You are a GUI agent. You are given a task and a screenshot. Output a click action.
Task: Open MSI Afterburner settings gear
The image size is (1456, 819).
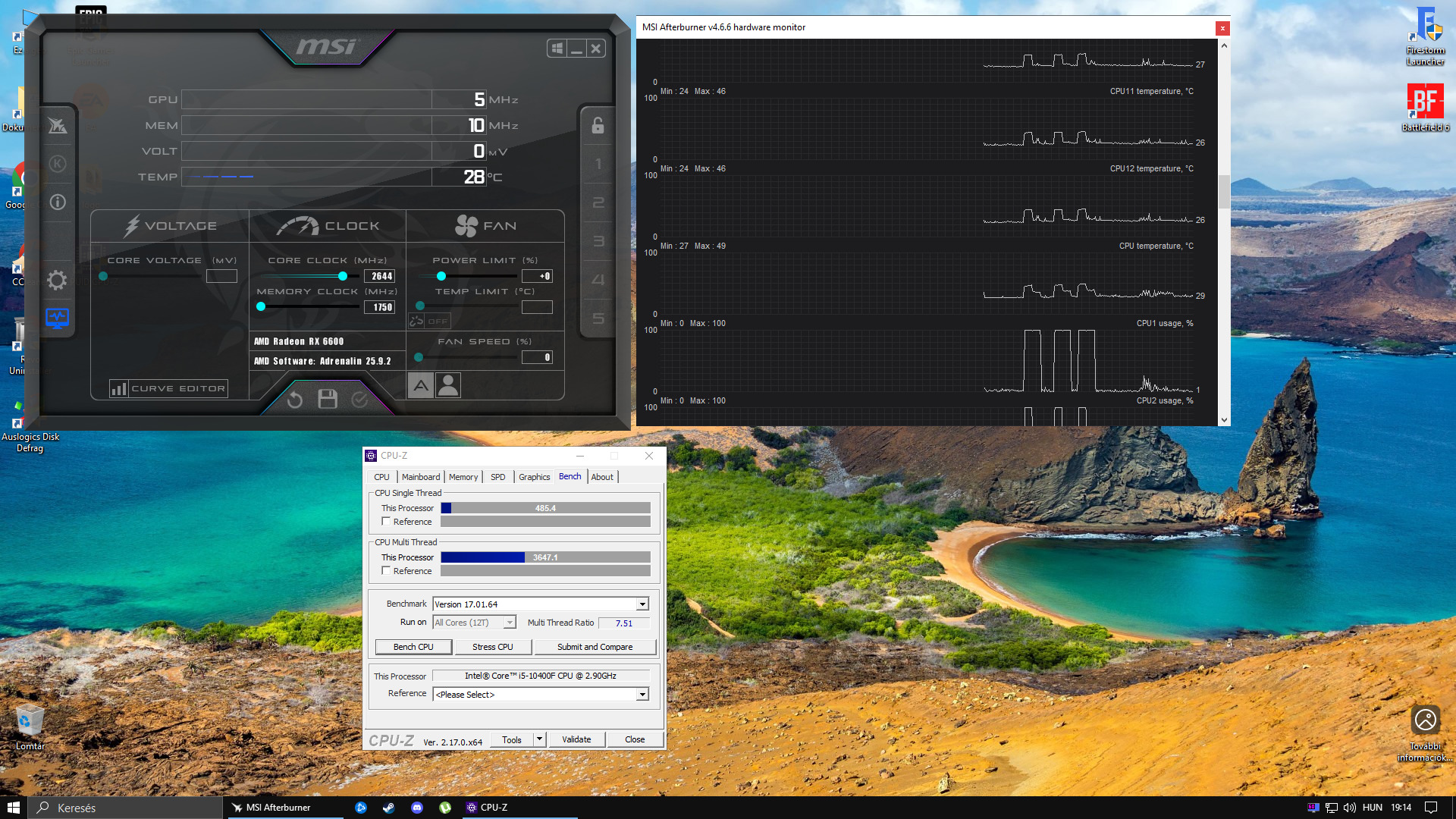tap(57, 281)
